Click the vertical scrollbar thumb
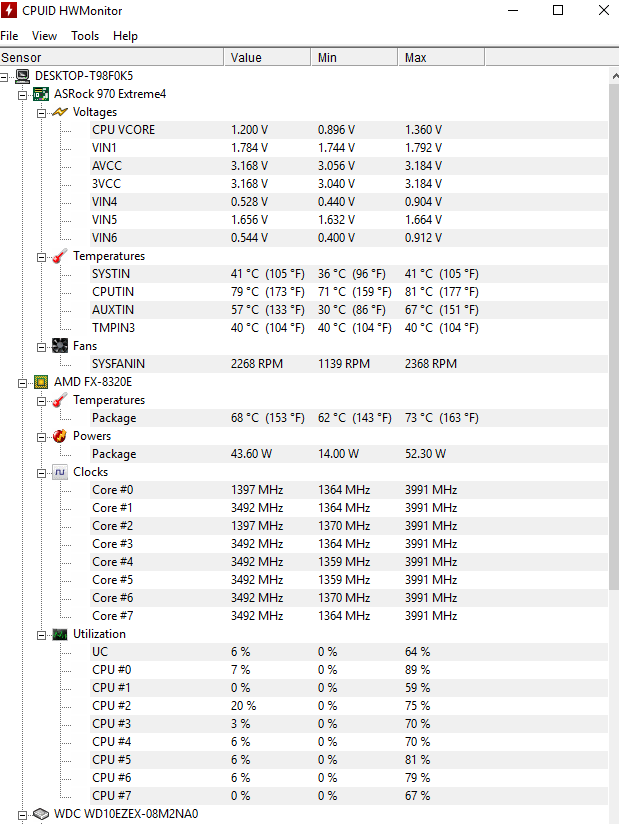This screenshot has height=824, width=619. (x=614, y=336)
